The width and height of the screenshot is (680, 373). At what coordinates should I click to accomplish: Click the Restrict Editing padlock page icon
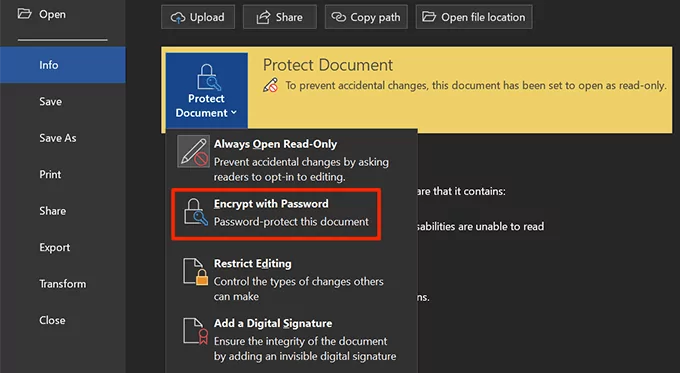coord(195,272)
